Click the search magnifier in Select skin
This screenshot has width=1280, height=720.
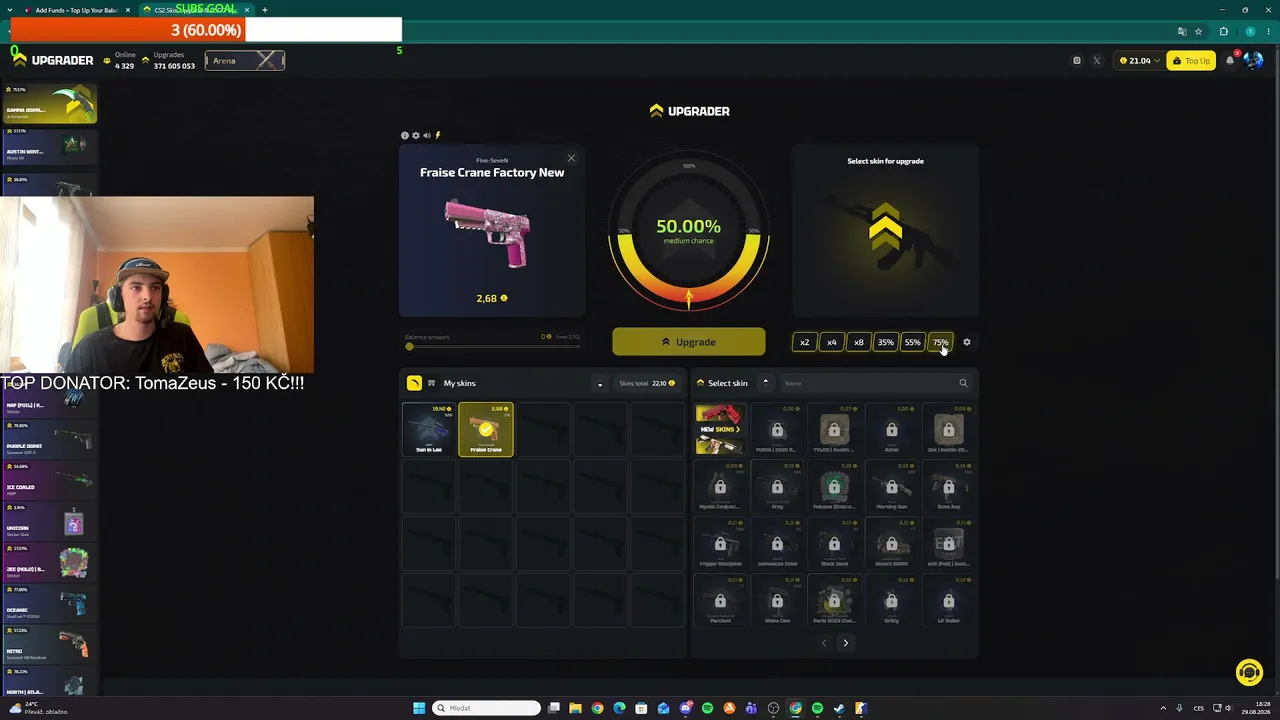coord(963,383)
